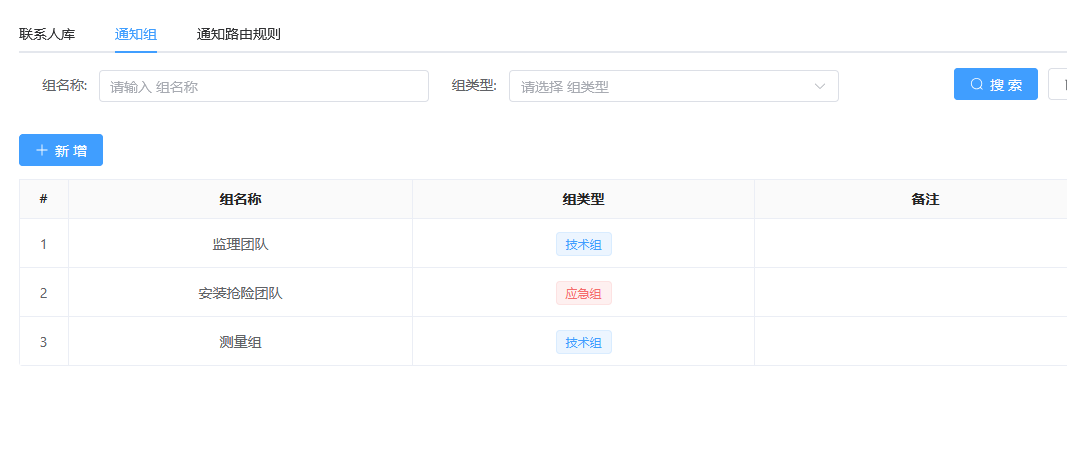Screen dimensions: 1067x451
Task: Select the 测量组 group name
Action: tap(240, 342)
